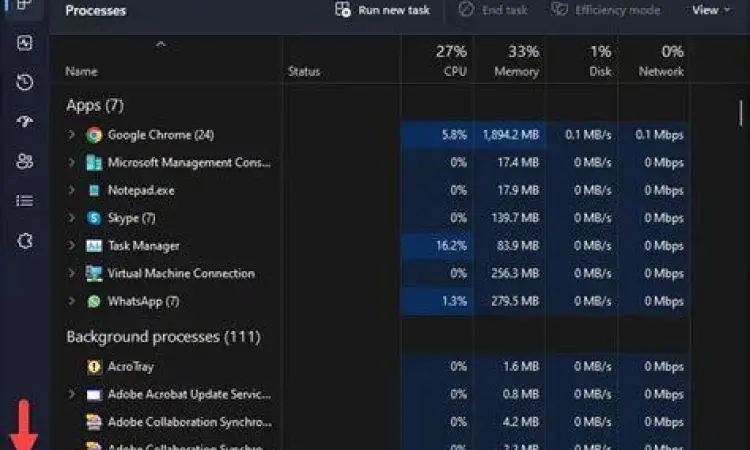The width and height of the screenshot is (750, 450).
Task: Sort by the CPU column header
Action: point(451,61)
